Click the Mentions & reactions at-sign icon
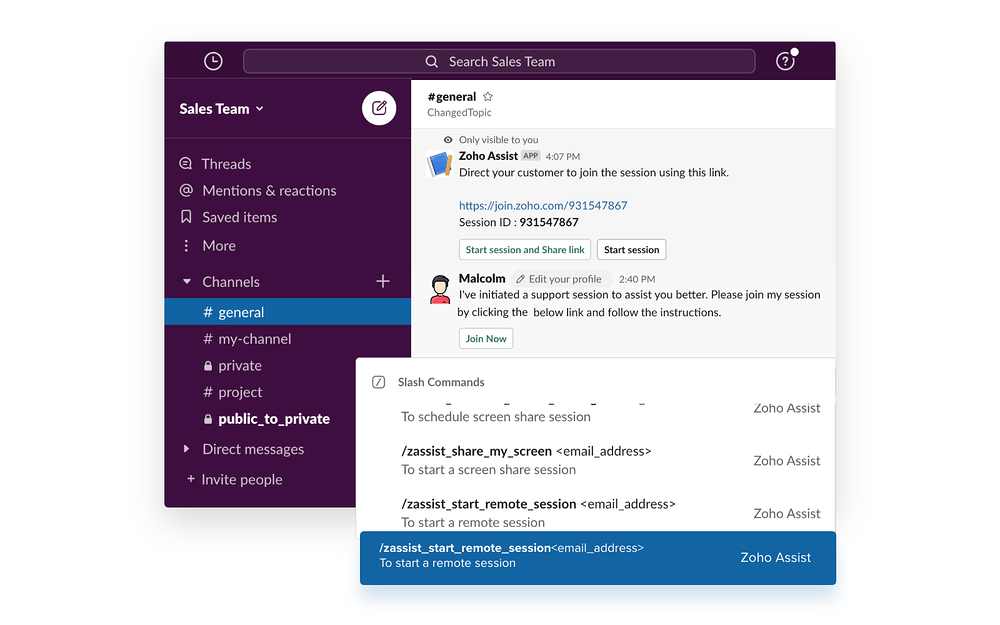The height and width of the screenshot is (625, 1000). [186, 190]
